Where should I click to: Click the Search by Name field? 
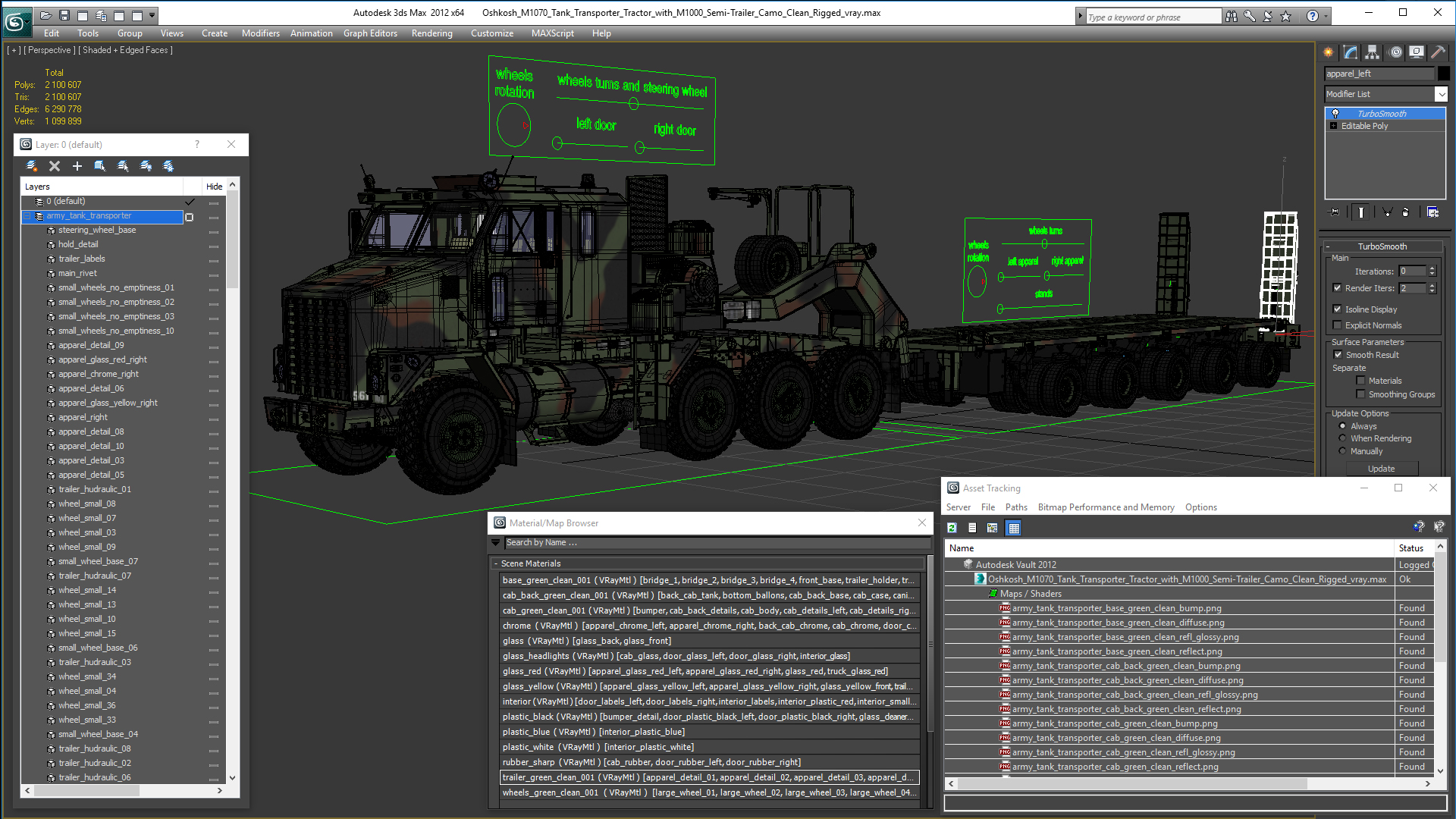pos(717,543)
